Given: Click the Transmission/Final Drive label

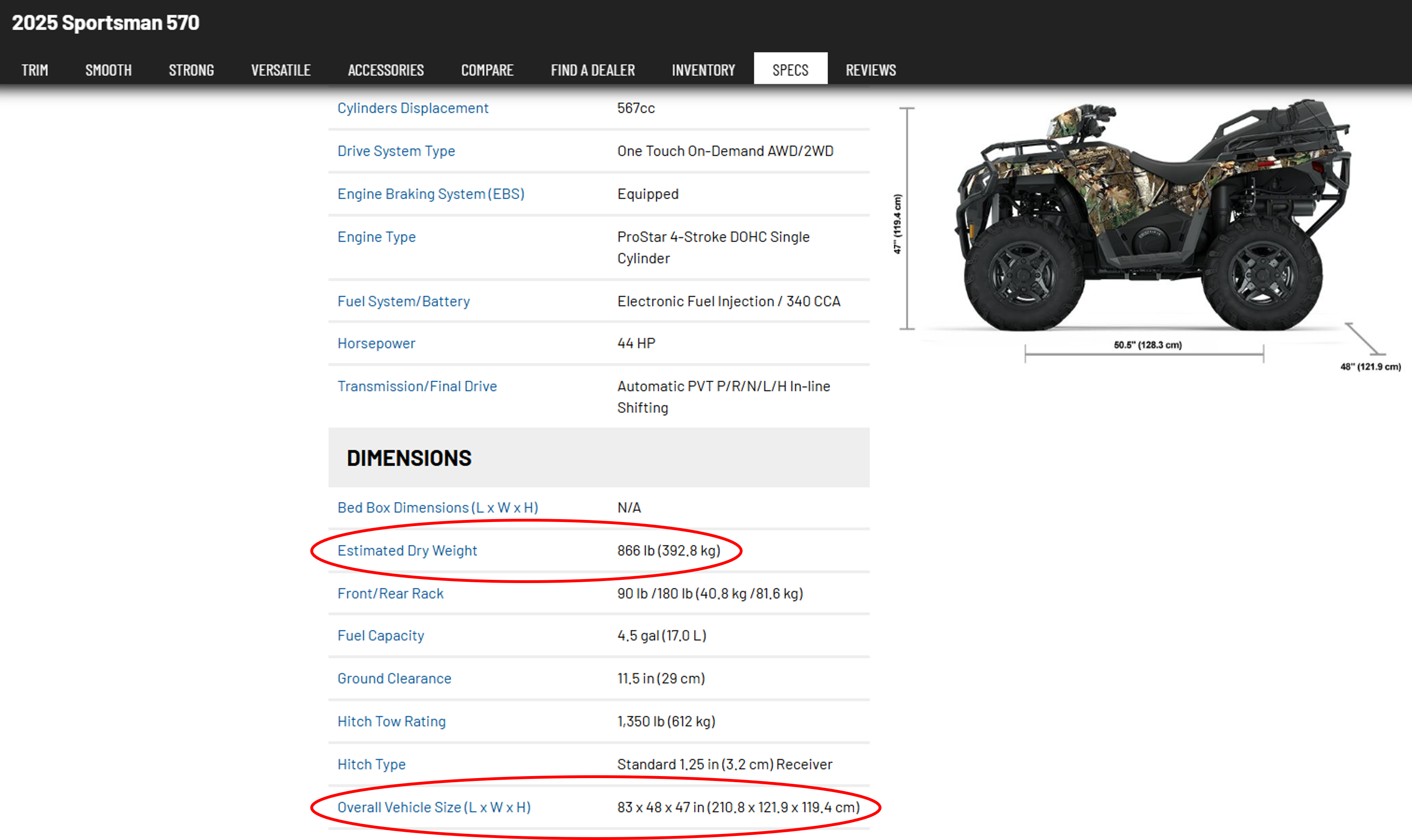Looking at the screenshot, I should point(418,386).
